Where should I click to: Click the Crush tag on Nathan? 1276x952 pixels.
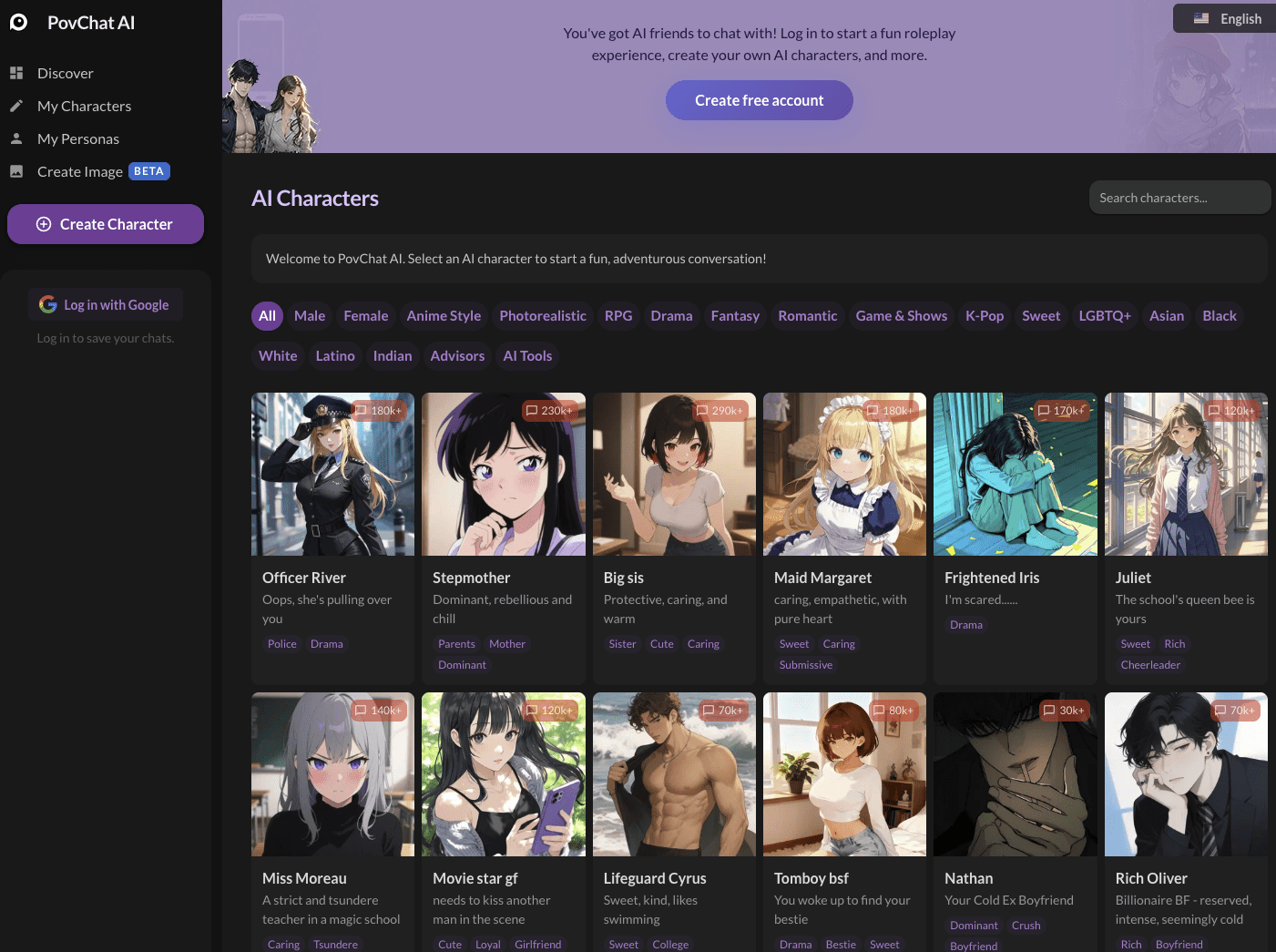[1026, 926]
